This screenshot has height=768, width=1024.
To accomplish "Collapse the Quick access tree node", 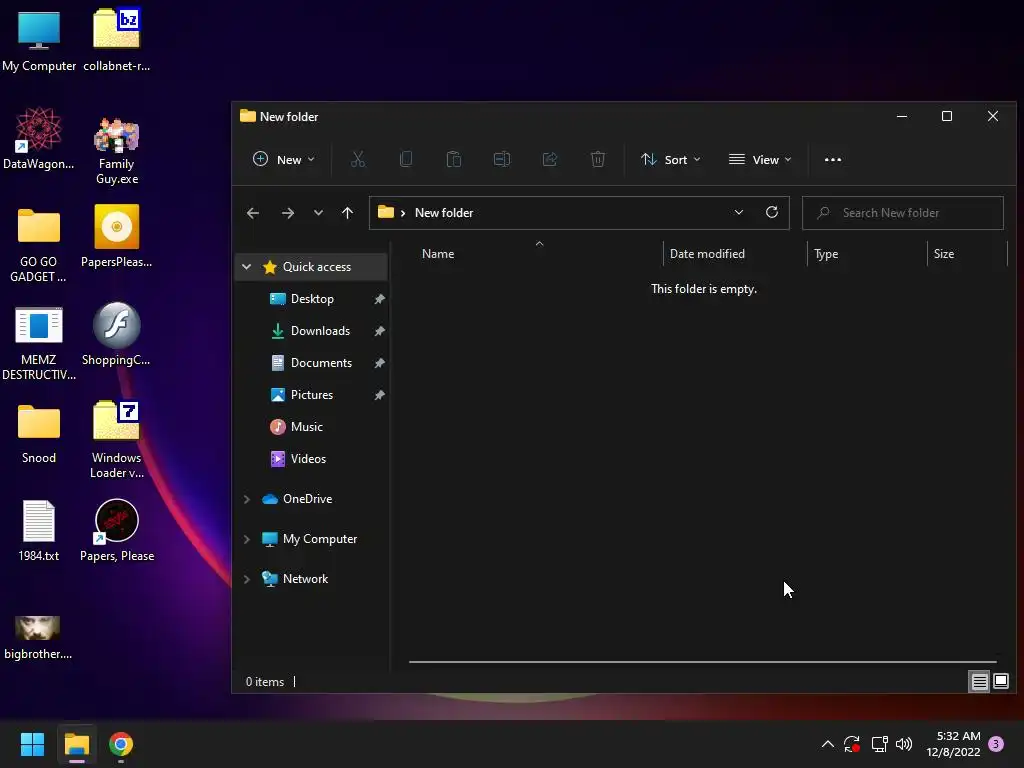I will [246, 266].
